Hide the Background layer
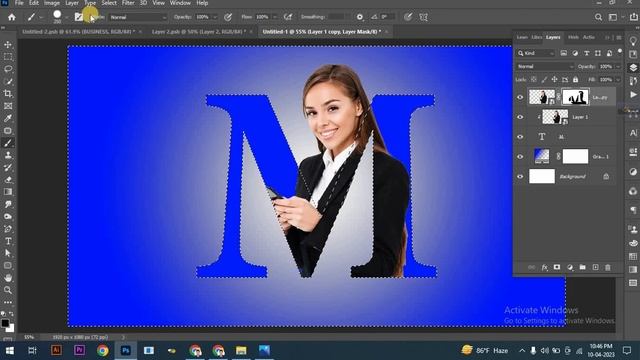 [520, 176]
